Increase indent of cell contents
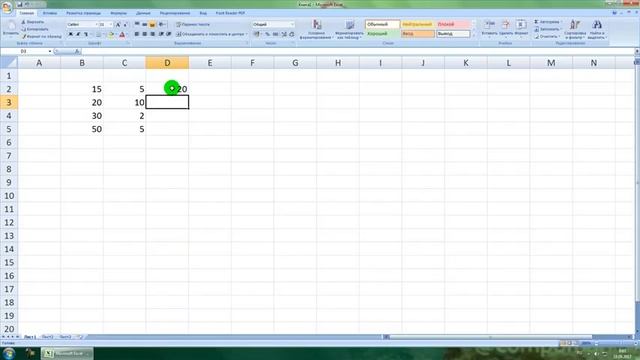640x360 pixels. click(168, 34)
